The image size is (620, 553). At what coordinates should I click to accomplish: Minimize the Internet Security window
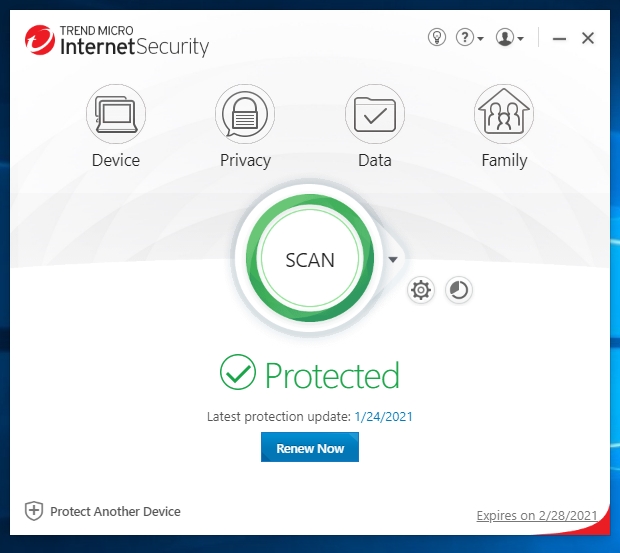(559, 39)
